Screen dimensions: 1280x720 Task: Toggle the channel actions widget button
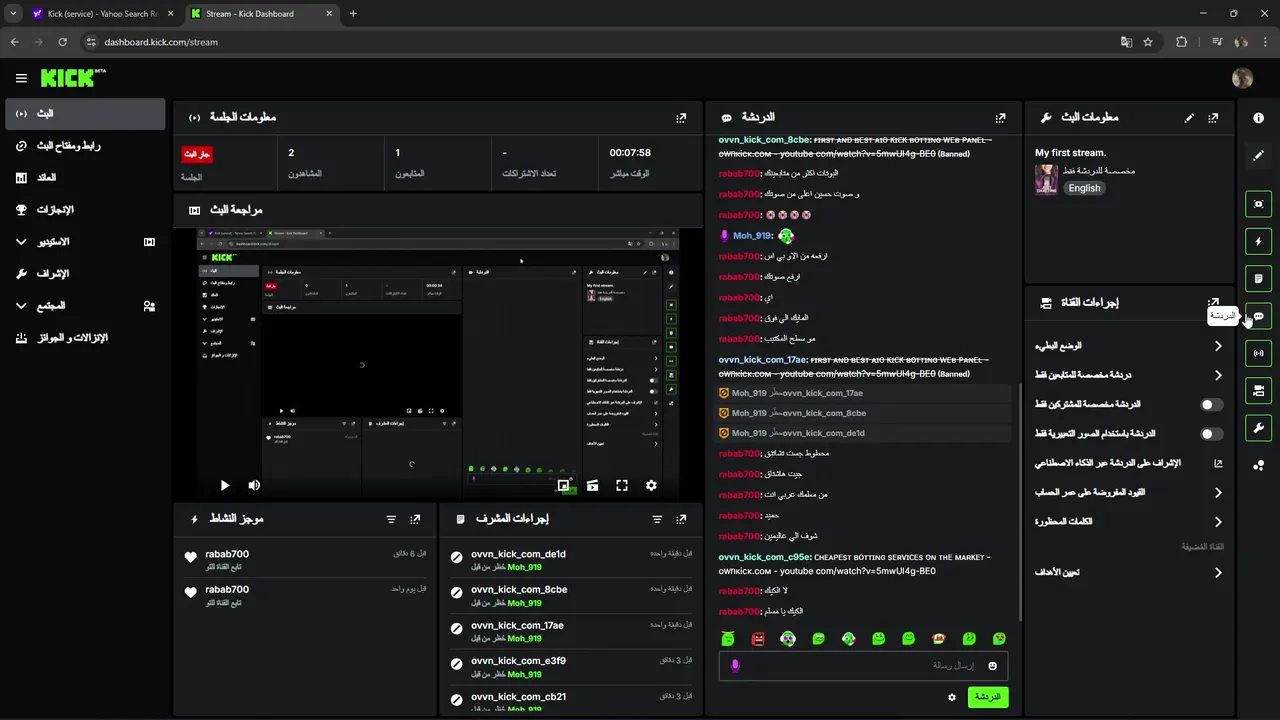[x=1258, y=390]
